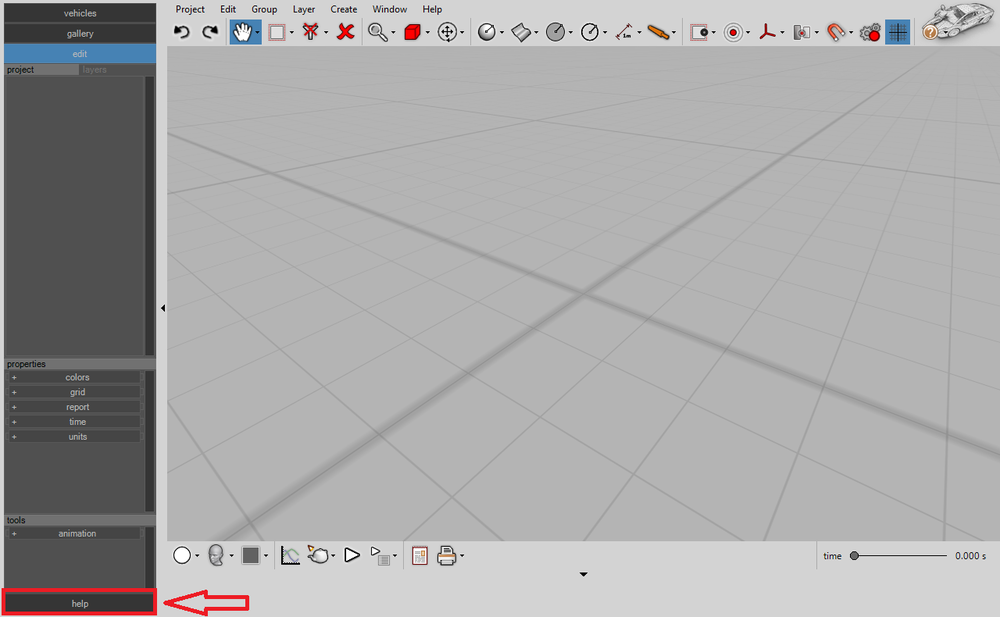
Task: Click the curved gray surface icon
Action: pos(521,32)
